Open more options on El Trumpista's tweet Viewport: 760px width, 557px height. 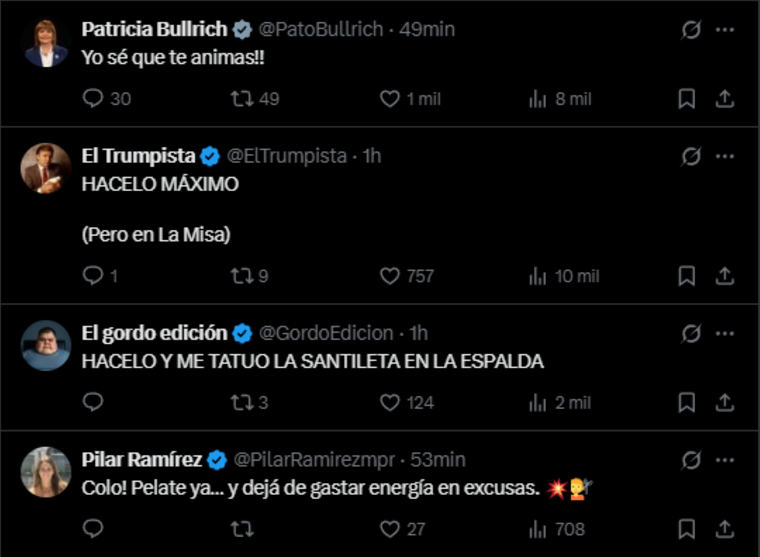pyautogui.click(x=725, y=156)
